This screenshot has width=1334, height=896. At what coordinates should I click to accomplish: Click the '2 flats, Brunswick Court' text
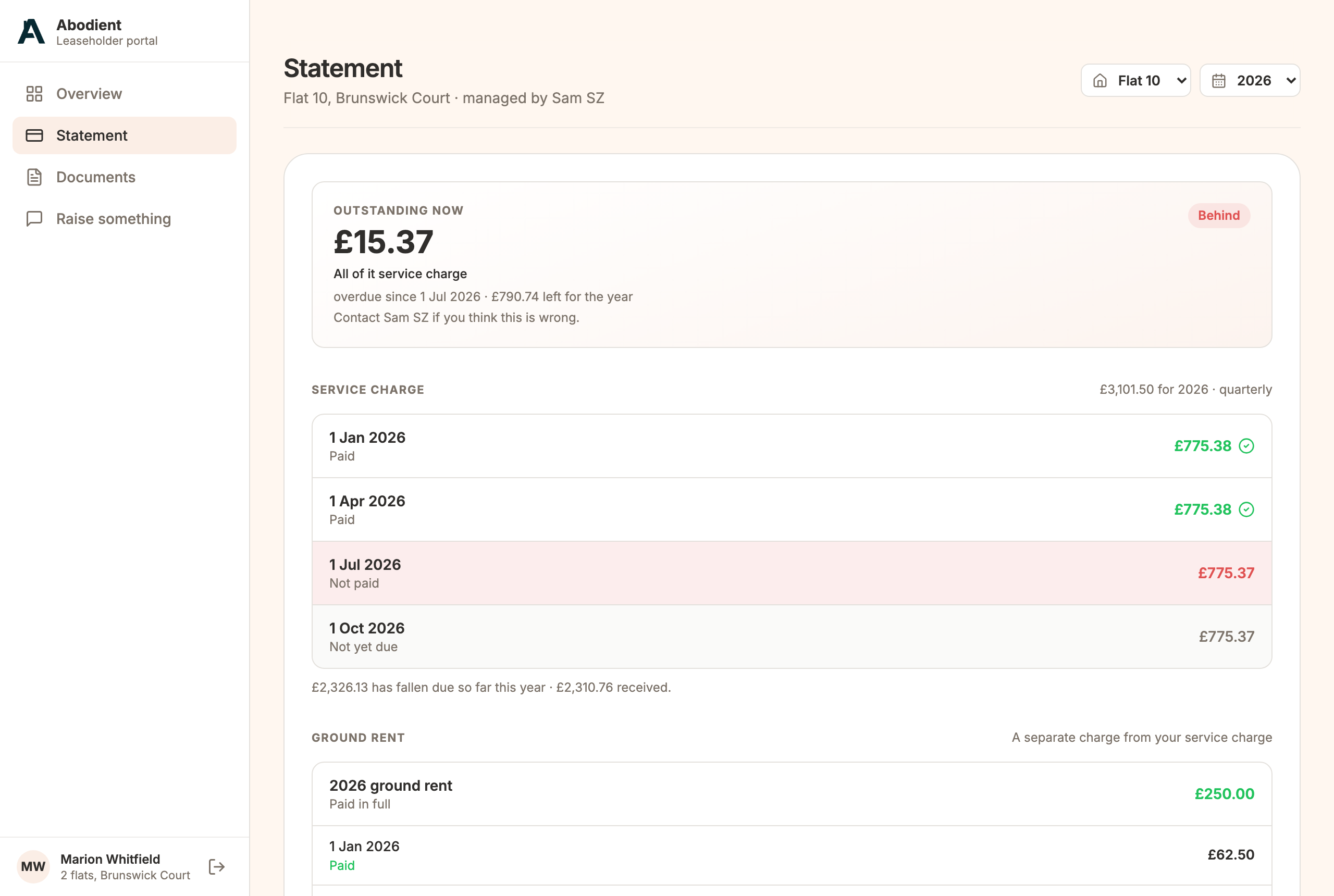125,876
